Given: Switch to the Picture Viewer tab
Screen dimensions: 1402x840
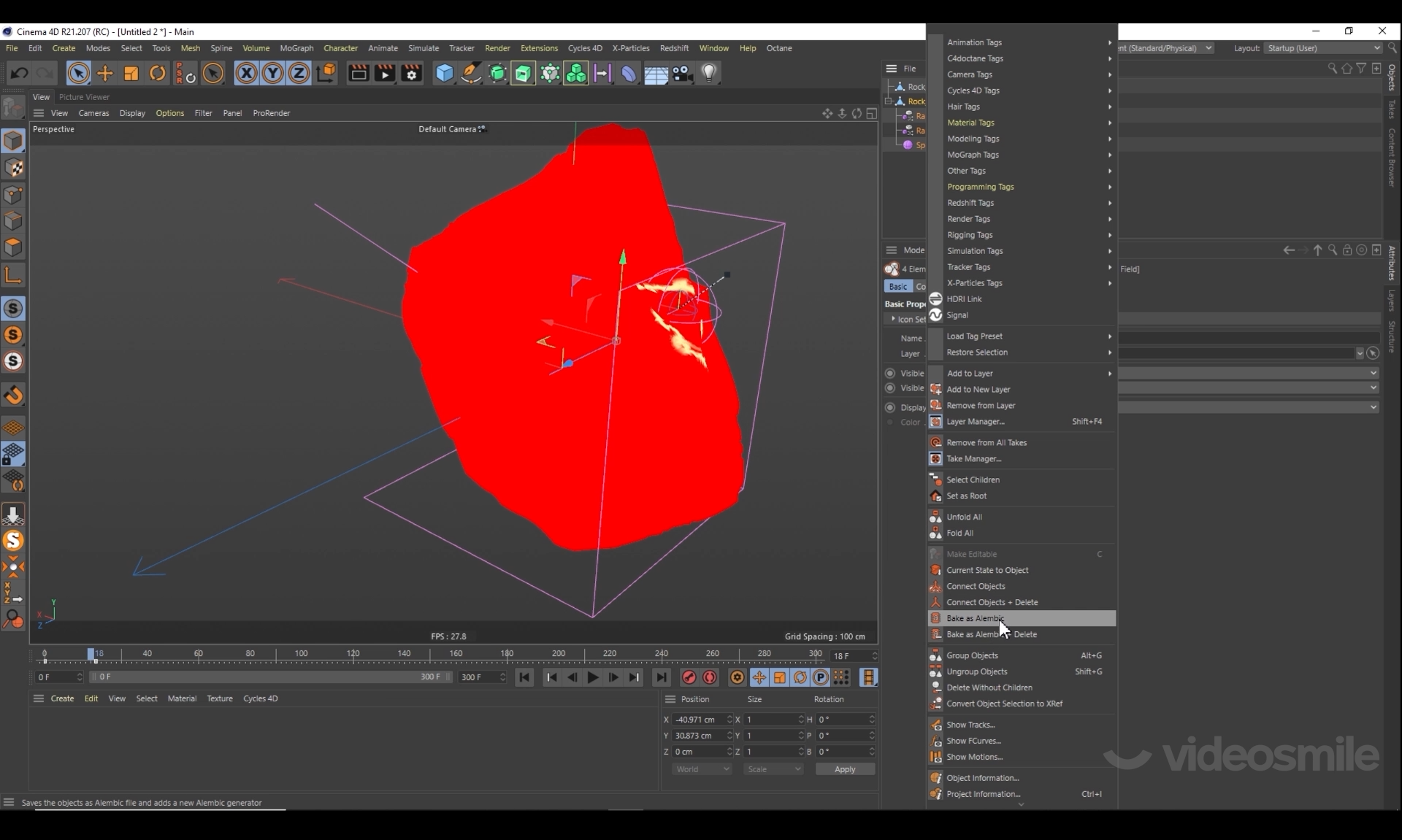Looking at the screenshot, I should [84, 97].
